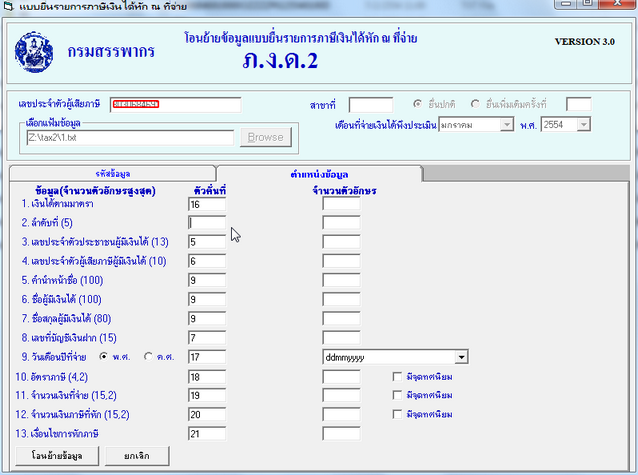This screenshot has width=638, height=475.
Task: Click start position for เลขประจำตัวประชาชนผู้มีเงินได้
Action: coord(207,242)
